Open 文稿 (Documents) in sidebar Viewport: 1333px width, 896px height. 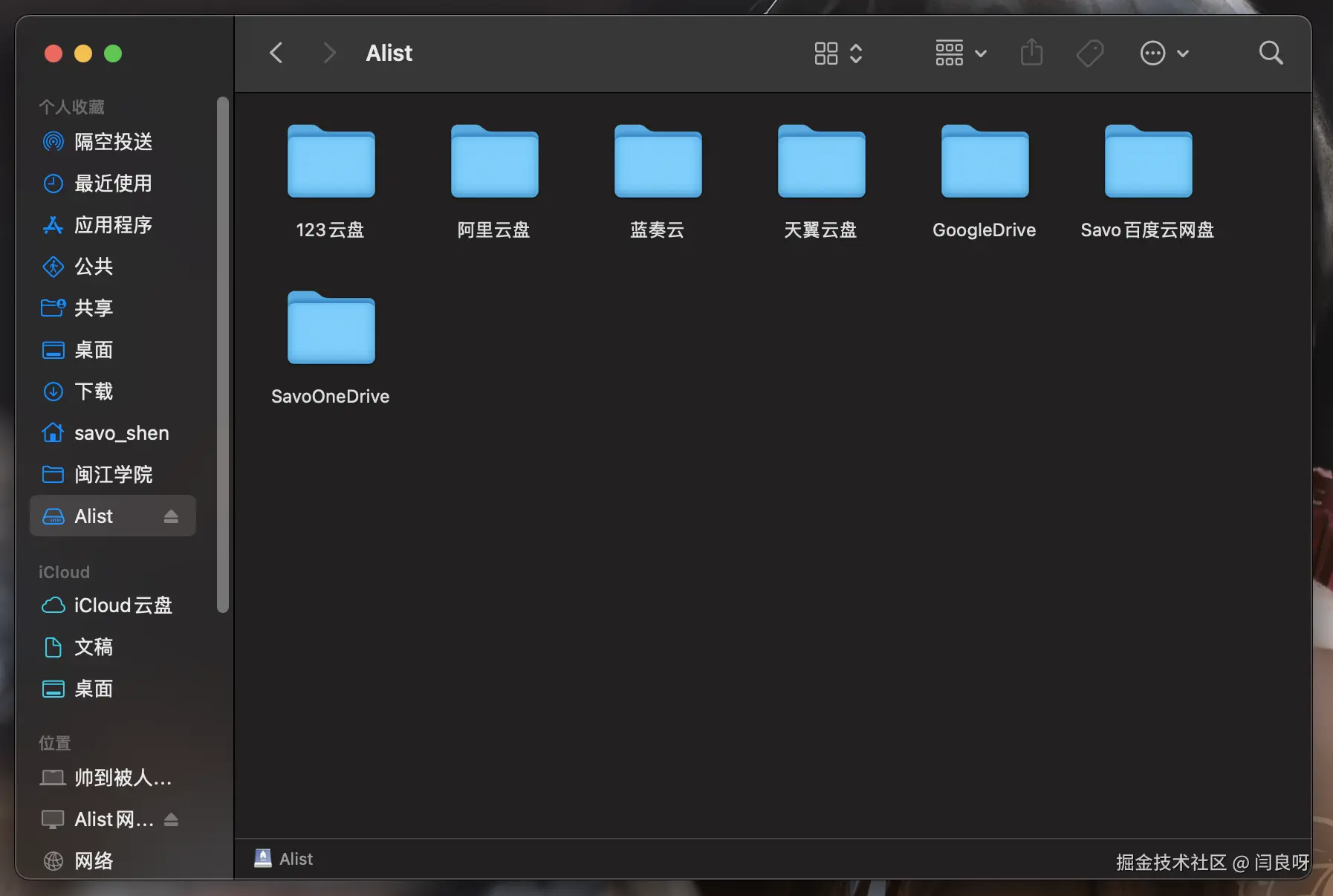[113, 647]
